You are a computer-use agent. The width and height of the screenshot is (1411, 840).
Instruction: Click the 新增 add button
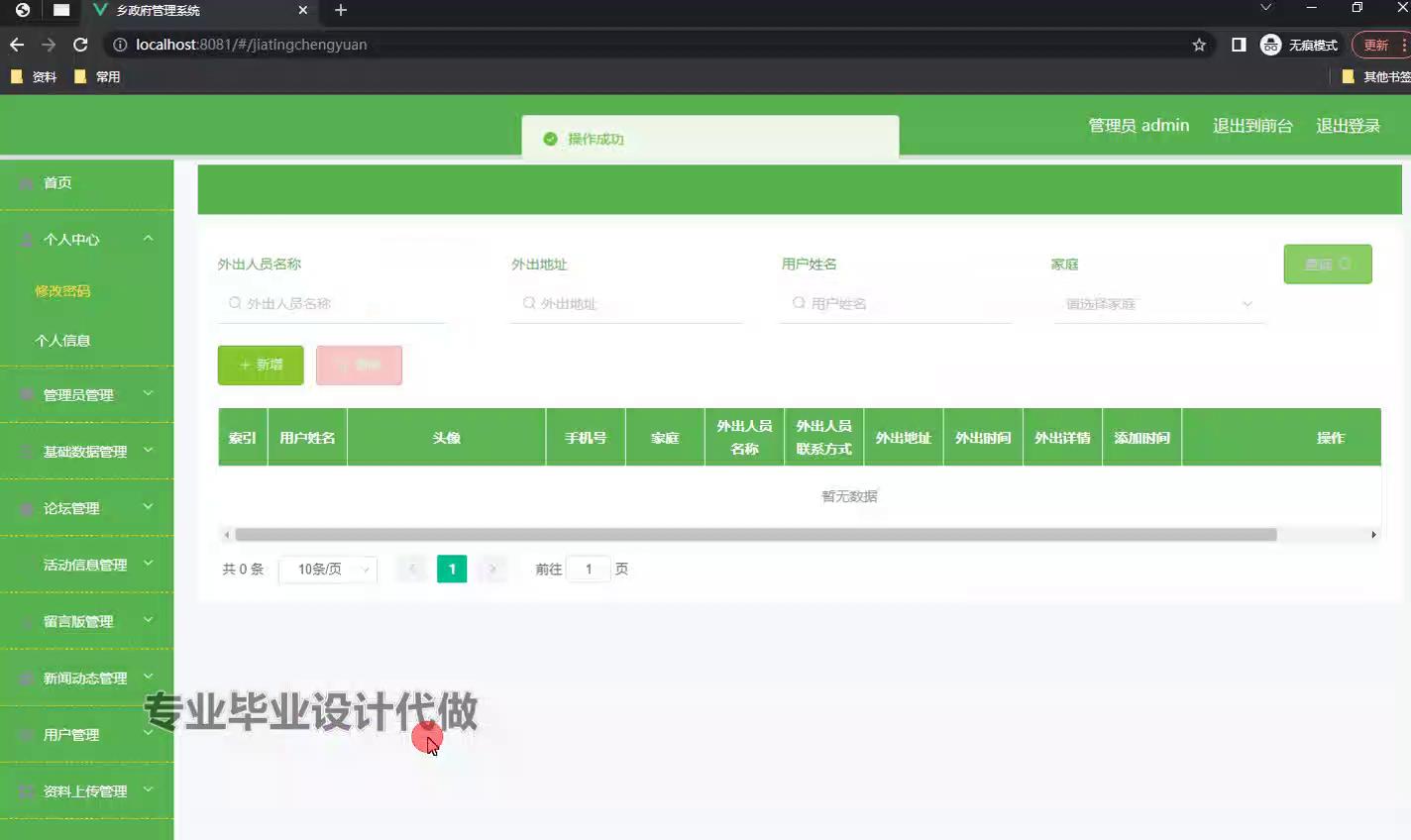(x=261, y=366)
